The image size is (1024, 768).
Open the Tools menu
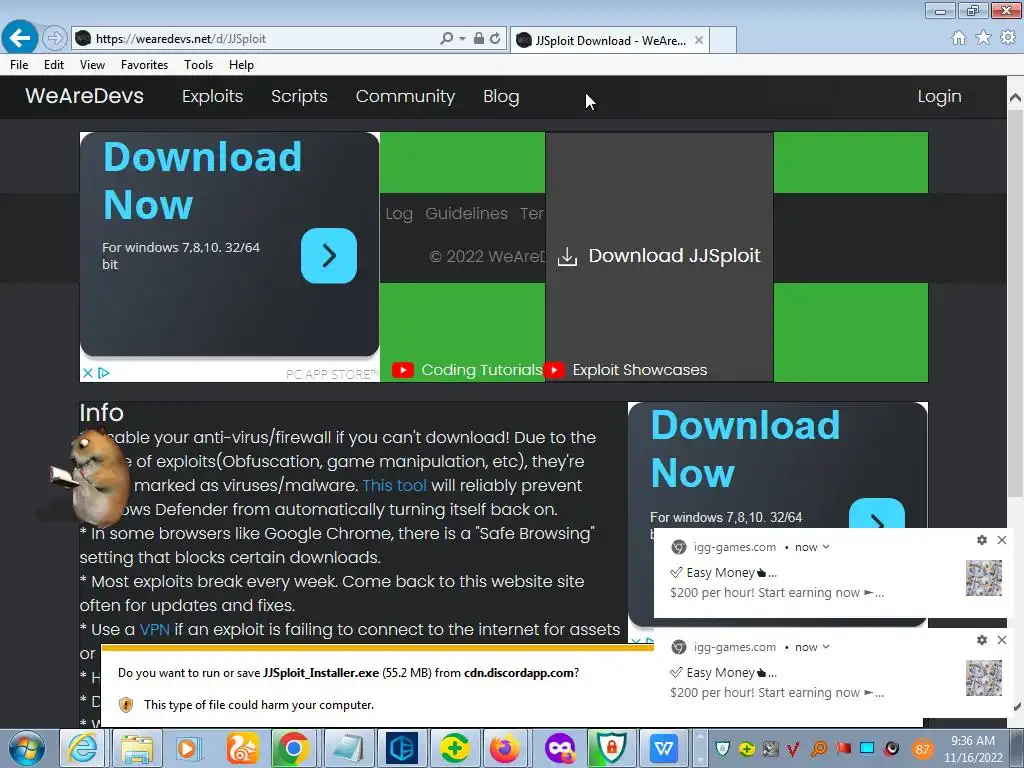(x=199, y=65)
